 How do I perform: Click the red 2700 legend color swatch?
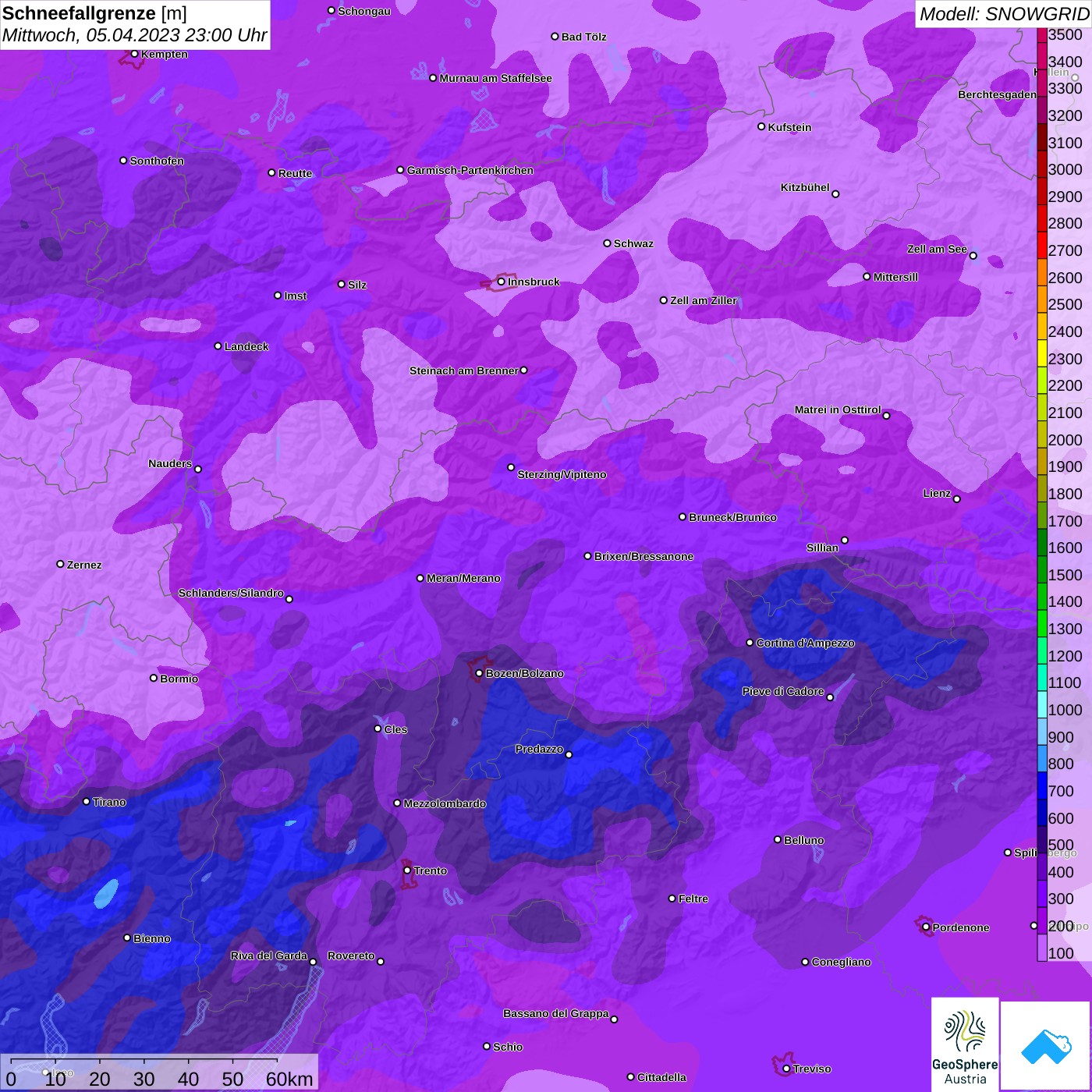1041,245
